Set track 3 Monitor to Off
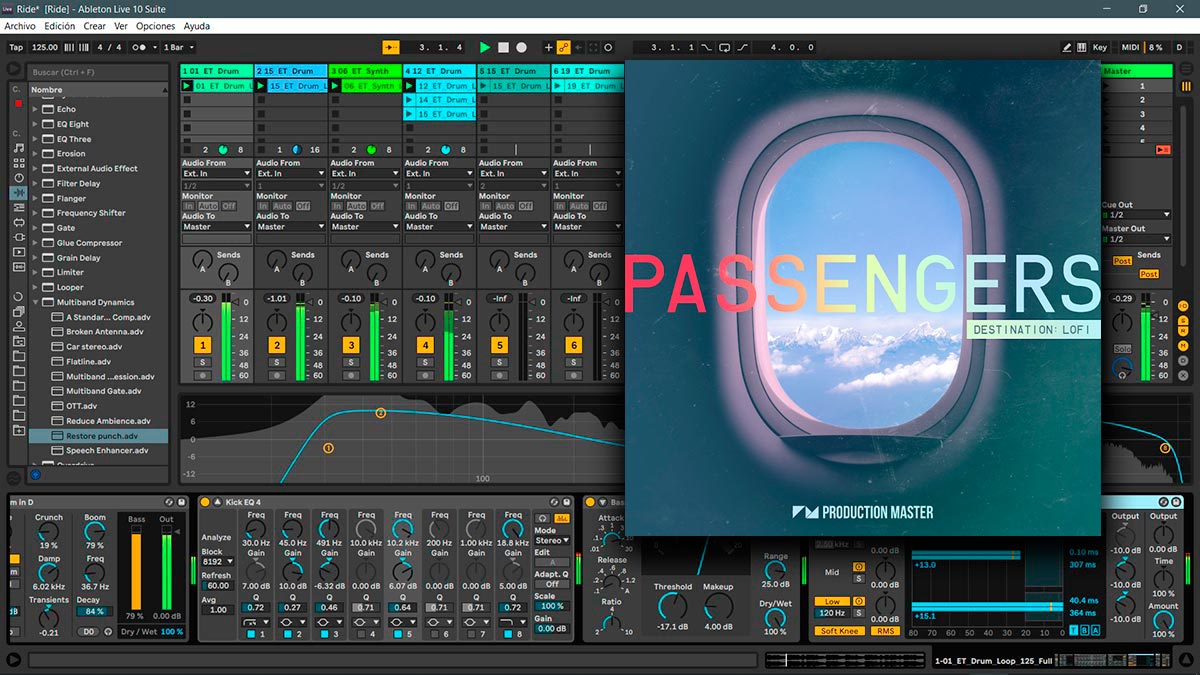Image resolution: width=1200 pixels, height=675 pixels. coord(377,206)
